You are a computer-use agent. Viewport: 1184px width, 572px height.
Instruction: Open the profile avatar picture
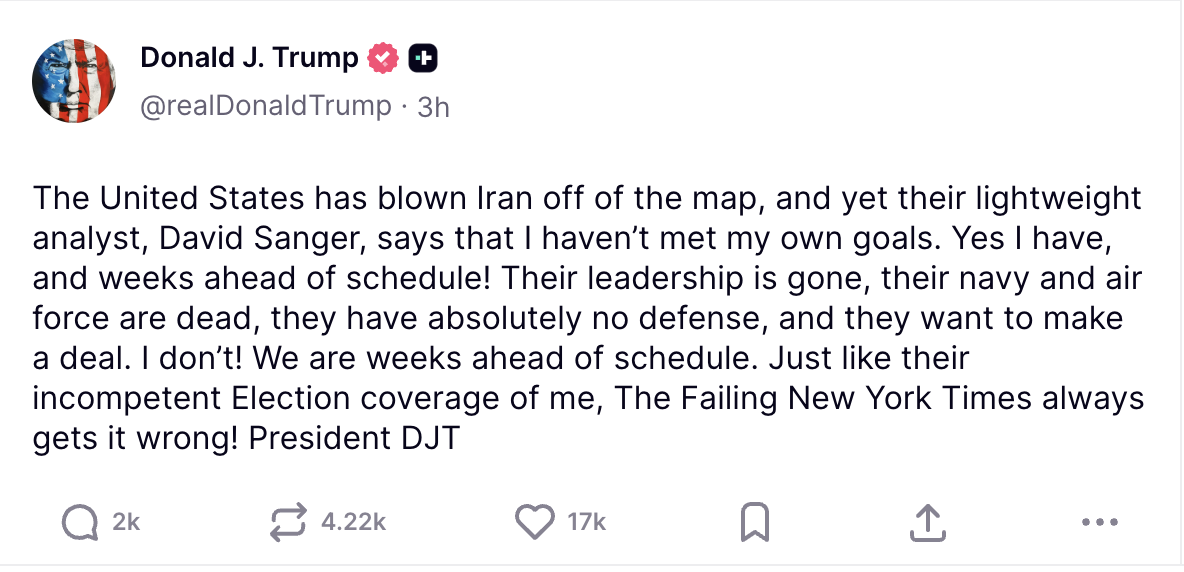coord(74,82)
